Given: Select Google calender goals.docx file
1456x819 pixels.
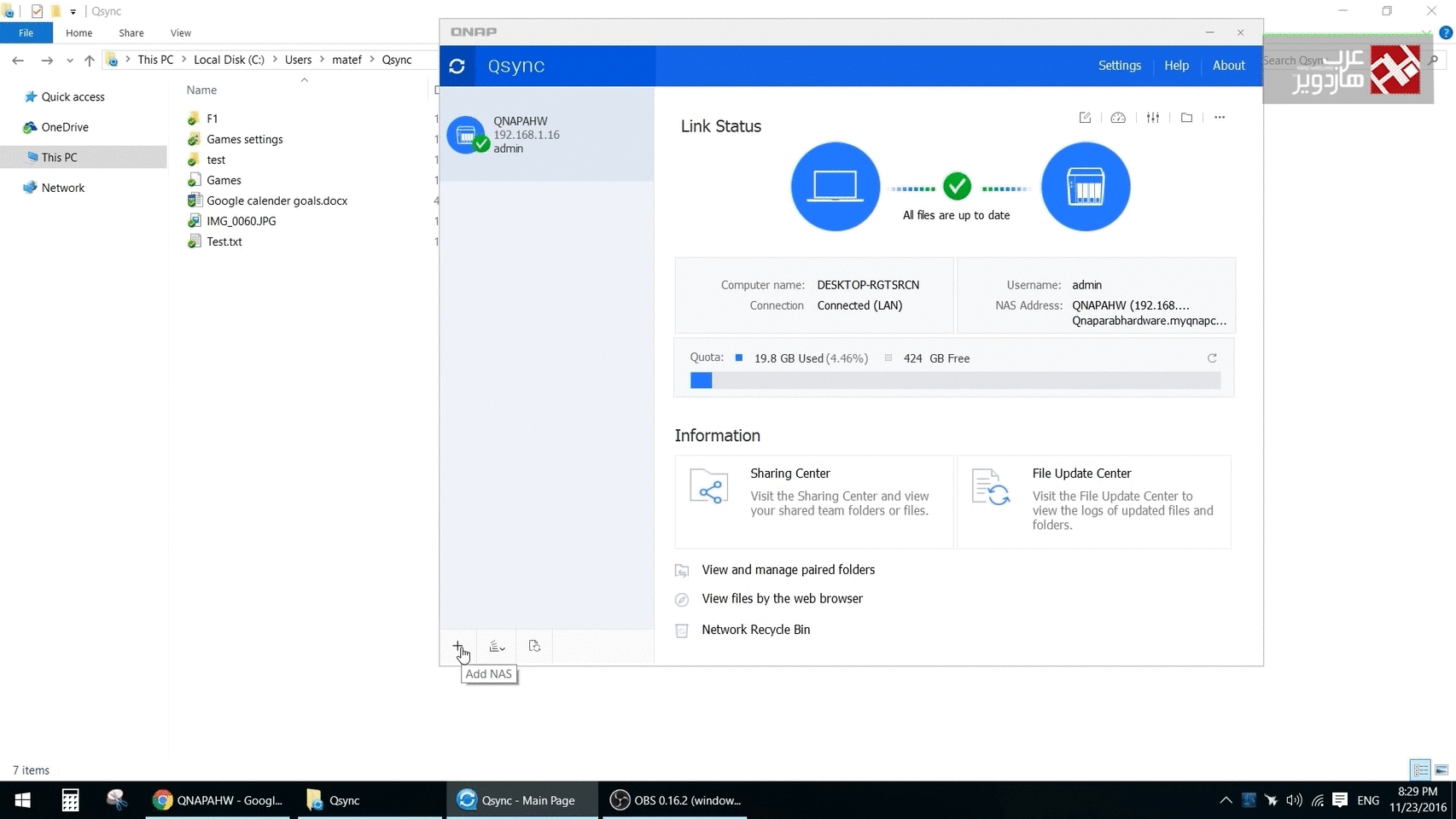Looking at the screenshot, I should pyautogui.click(x=277, y=200).
